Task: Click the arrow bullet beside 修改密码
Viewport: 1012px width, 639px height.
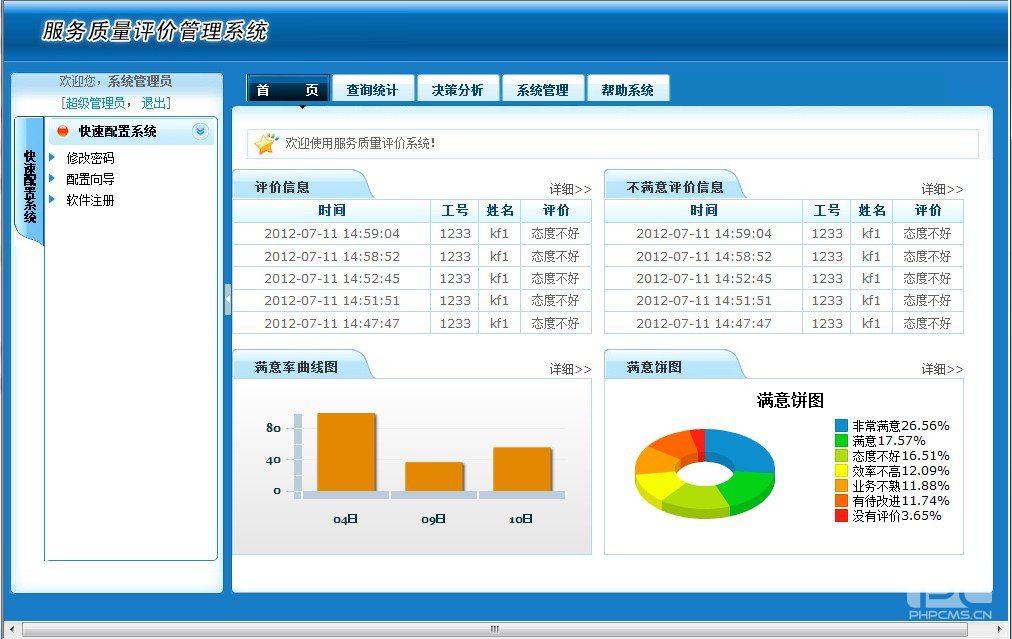Action: tap(53, 158)
